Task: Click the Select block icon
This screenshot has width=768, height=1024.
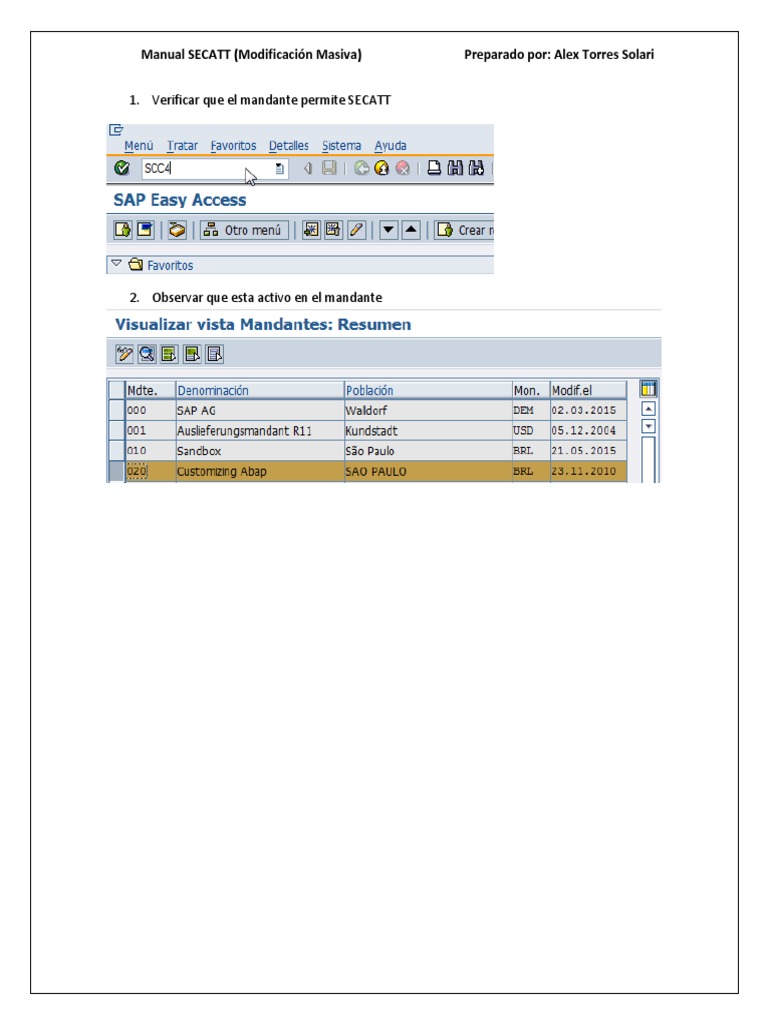Action: [192, 354]
